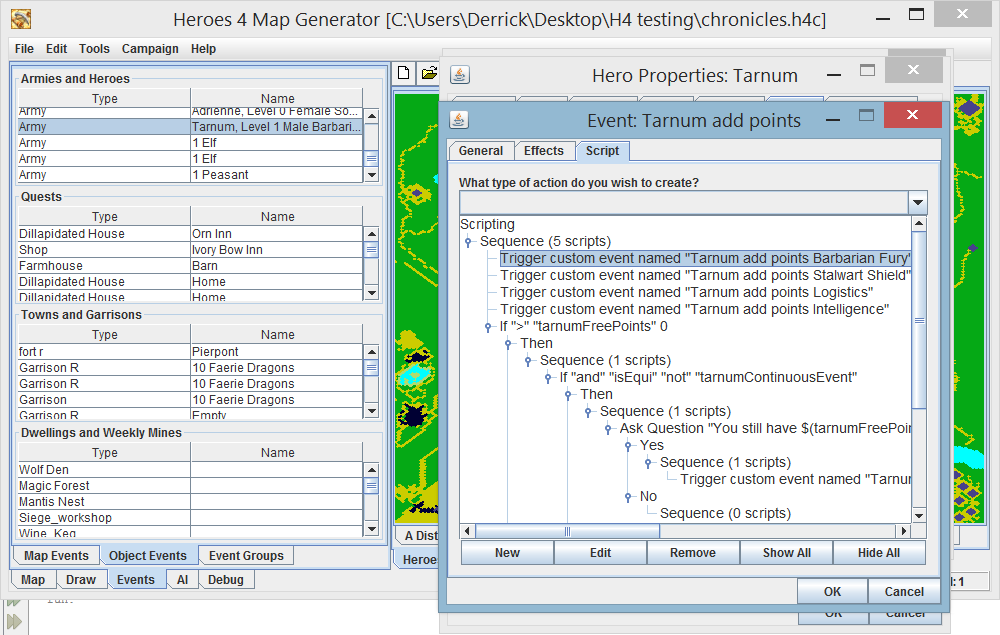This screenshot has height=635, width=1000.
Task: Click the Java icon in Event window title
Action: point(459,120)
